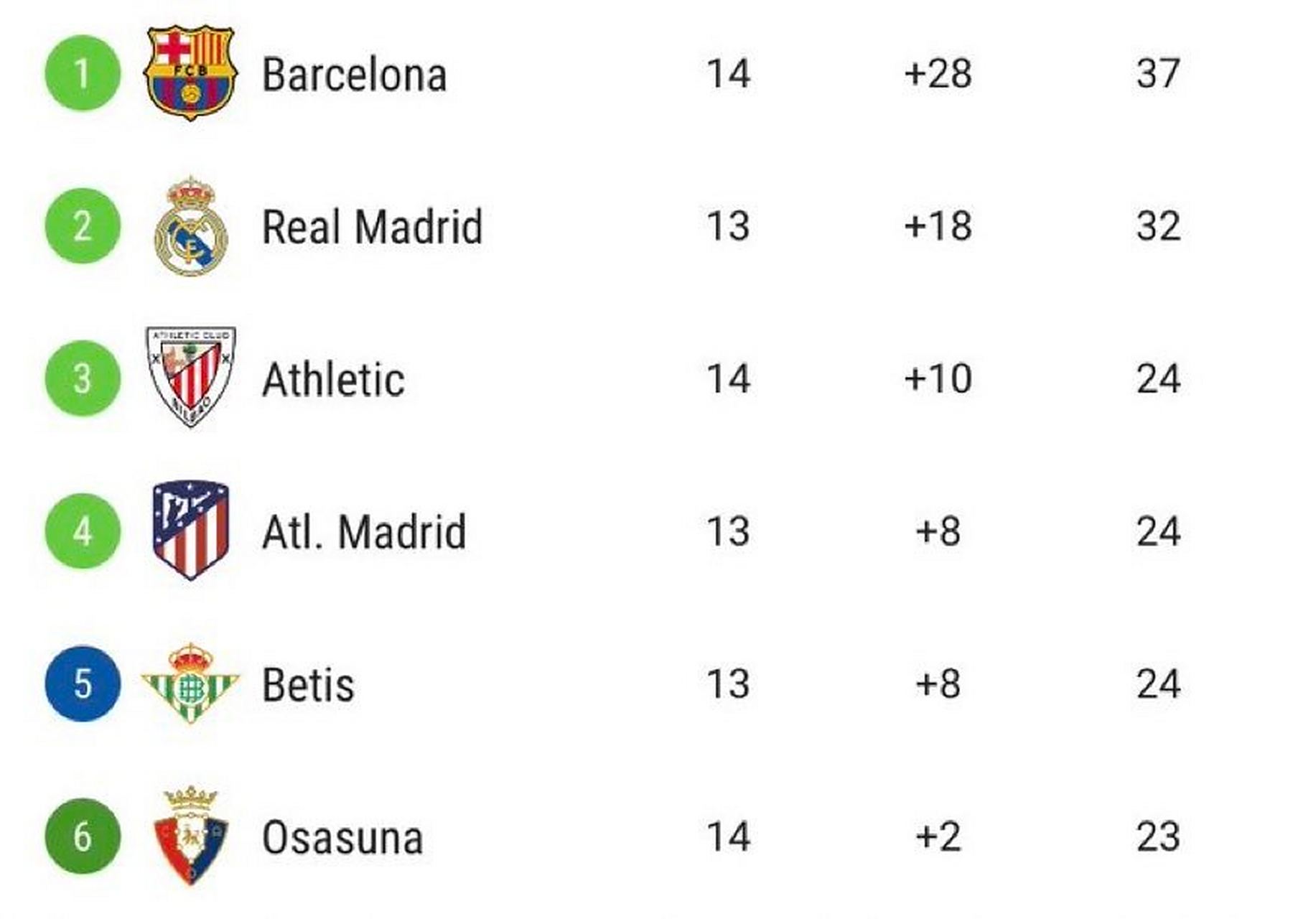Open the Athletic team name
Viewport: 1316px width, 919px height.
pos(333,379)
